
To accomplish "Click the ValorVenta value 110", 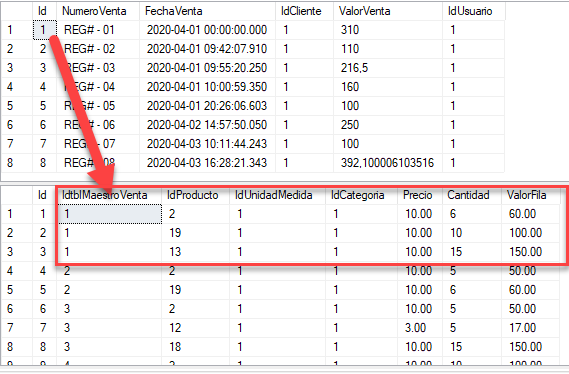I will [388, 49].
